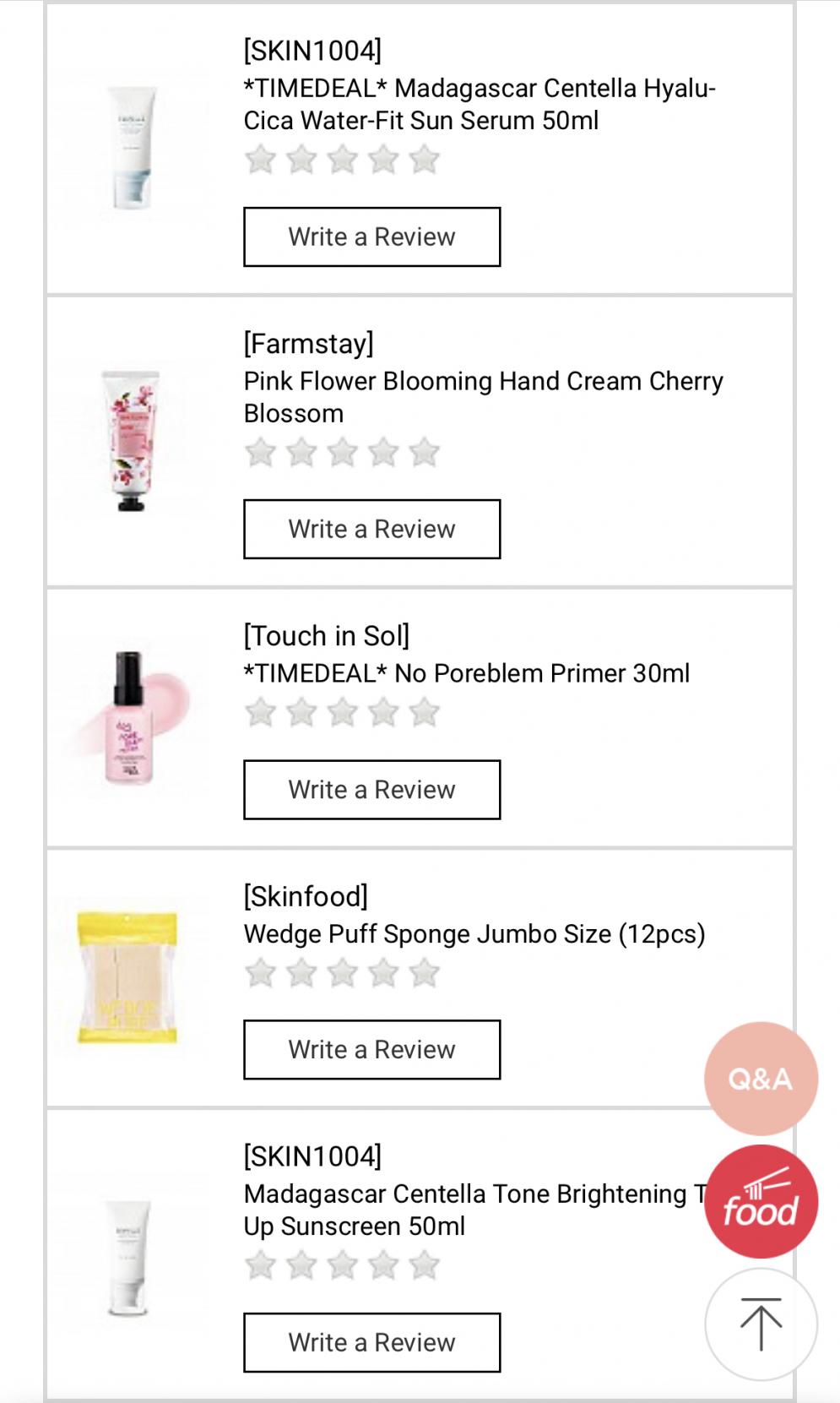
Task: View Touch in Sol primer thumbnail
Action: pos(131,718)
